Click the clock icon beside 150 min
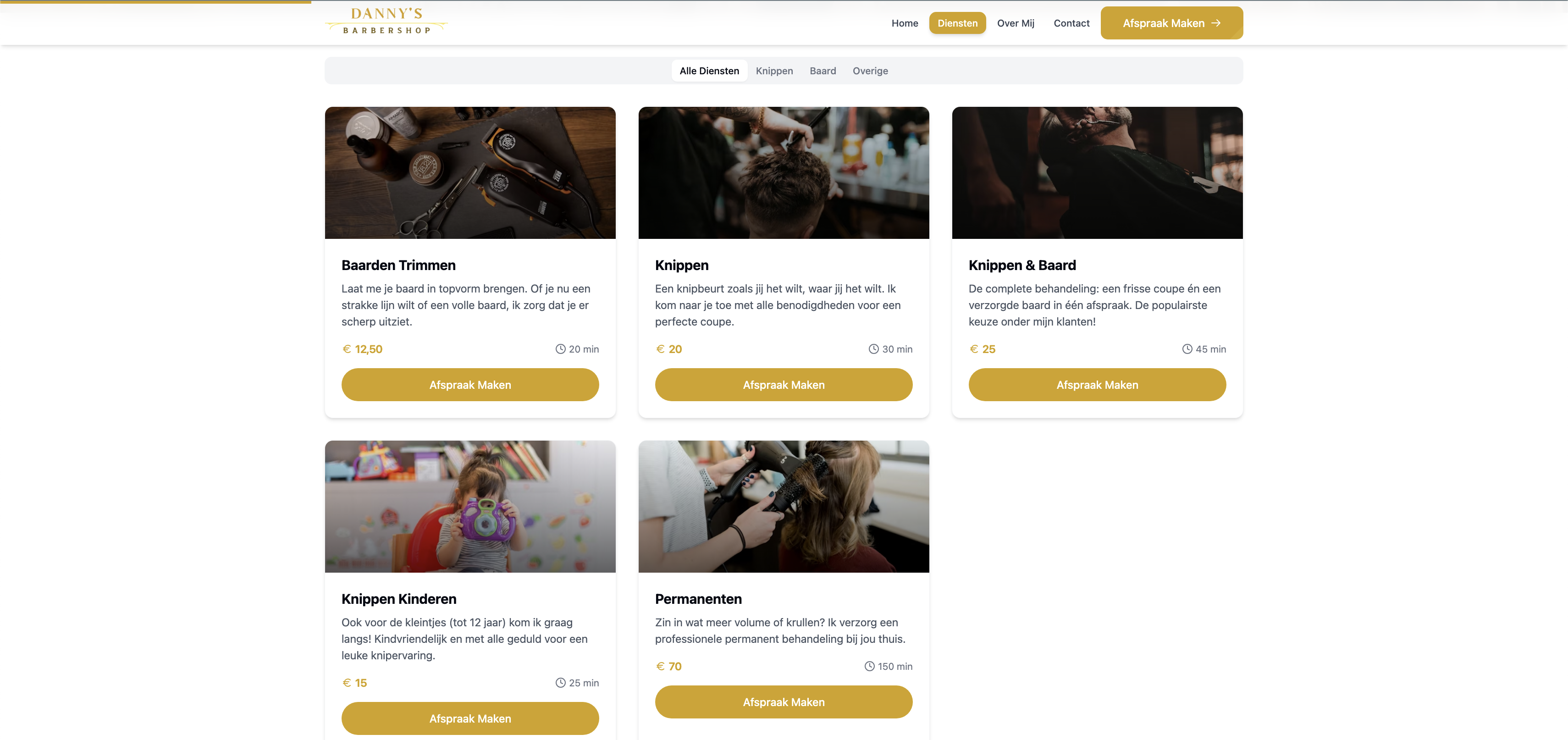The image size is (1568, 740). click(869, 666)
